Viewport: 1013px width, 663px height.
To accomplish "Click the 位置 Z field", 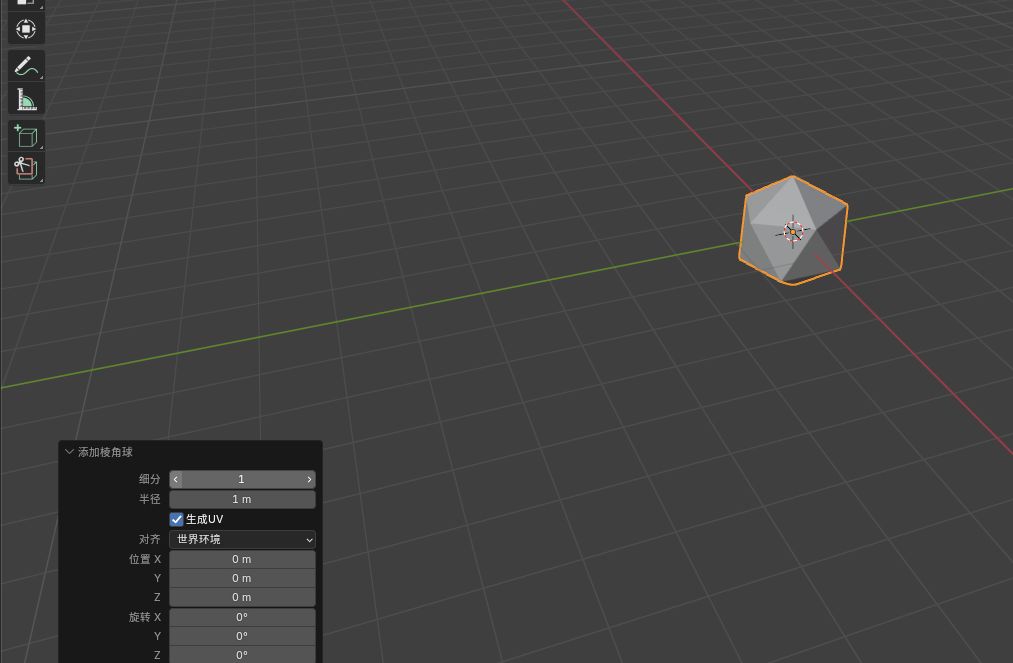I will pos(242,597).
